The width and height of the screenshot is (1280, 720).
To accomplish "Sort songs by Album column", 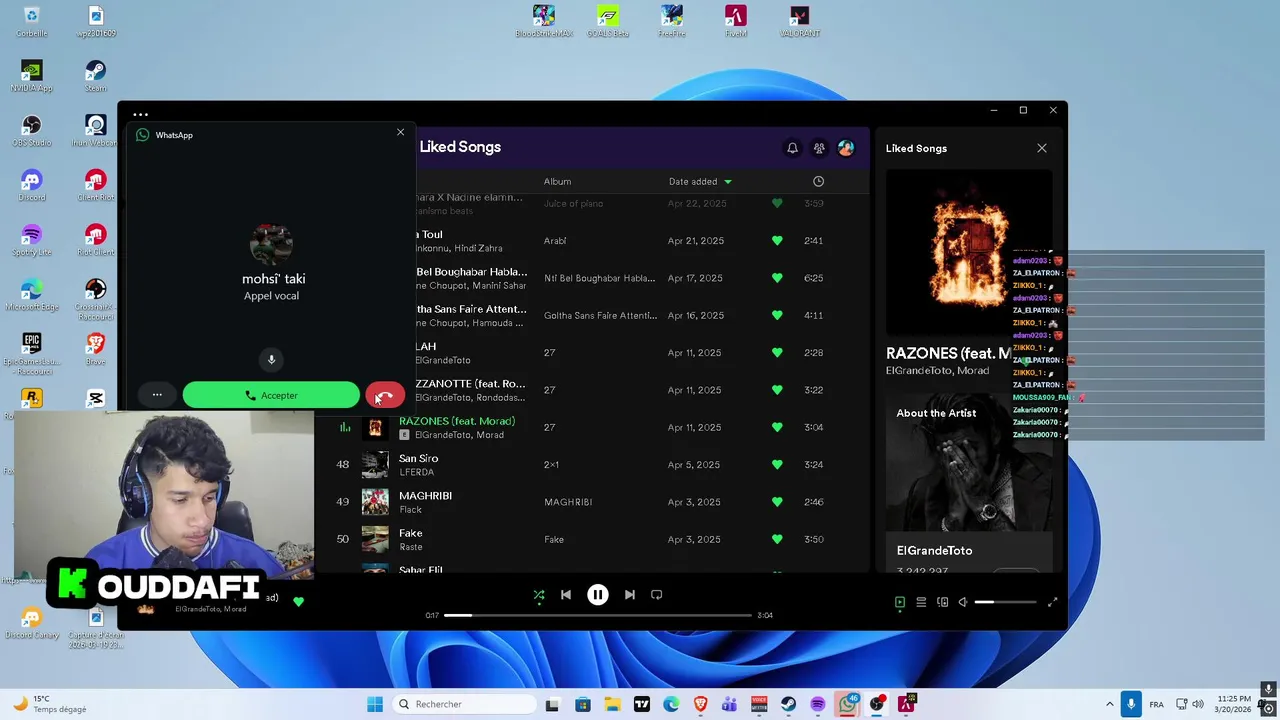I will click(x=557, y=181).
